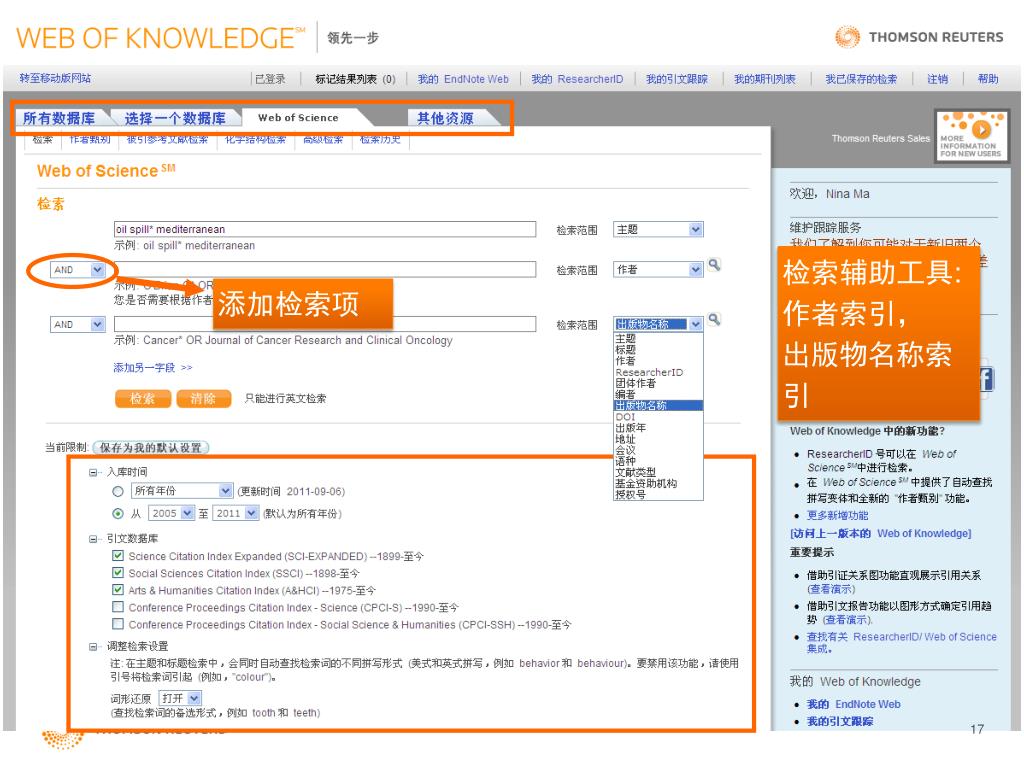The width and height of the screenshot is (1024, 768).
Task: Choose 授权号 in dropdown list
Action: pyautogui.click(x=658, y=494)
